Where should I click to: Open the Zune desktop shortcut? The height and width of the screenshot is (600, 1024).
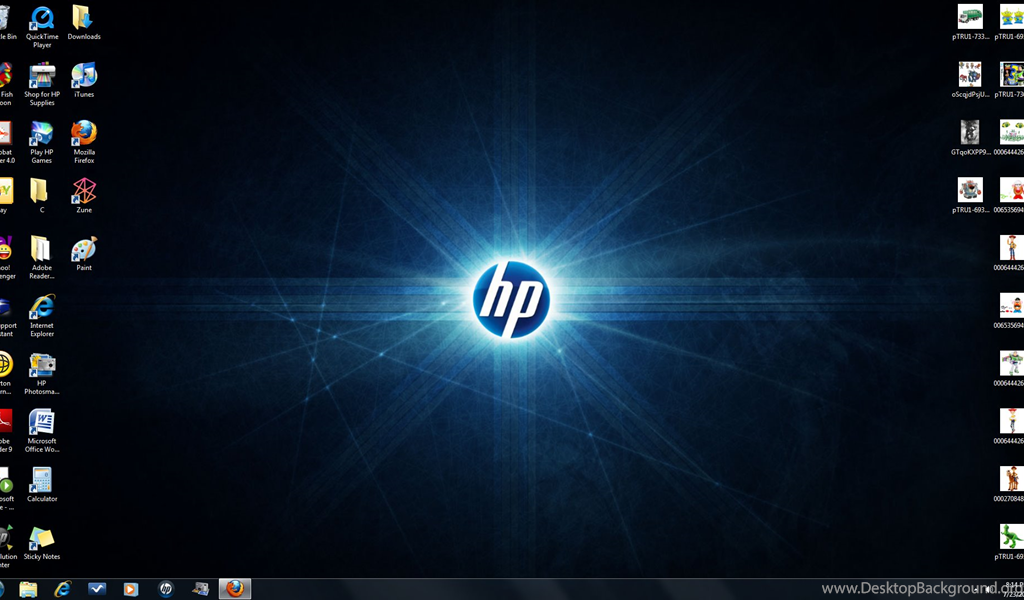point(84,196)
